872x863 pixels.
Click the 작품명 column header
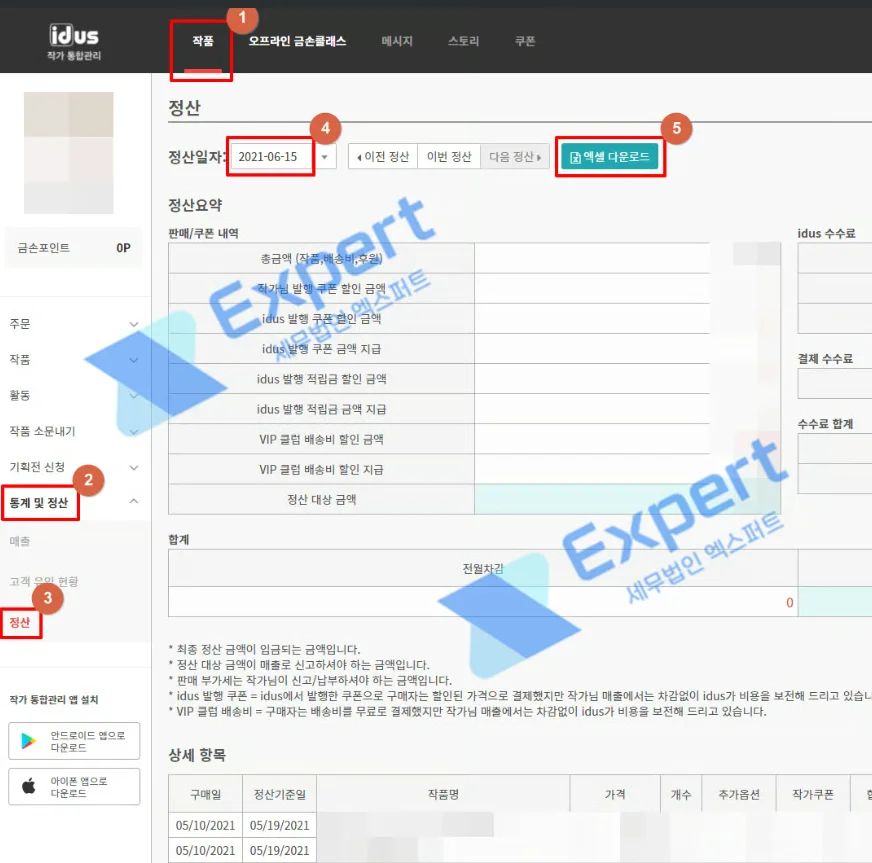point(443,795)
